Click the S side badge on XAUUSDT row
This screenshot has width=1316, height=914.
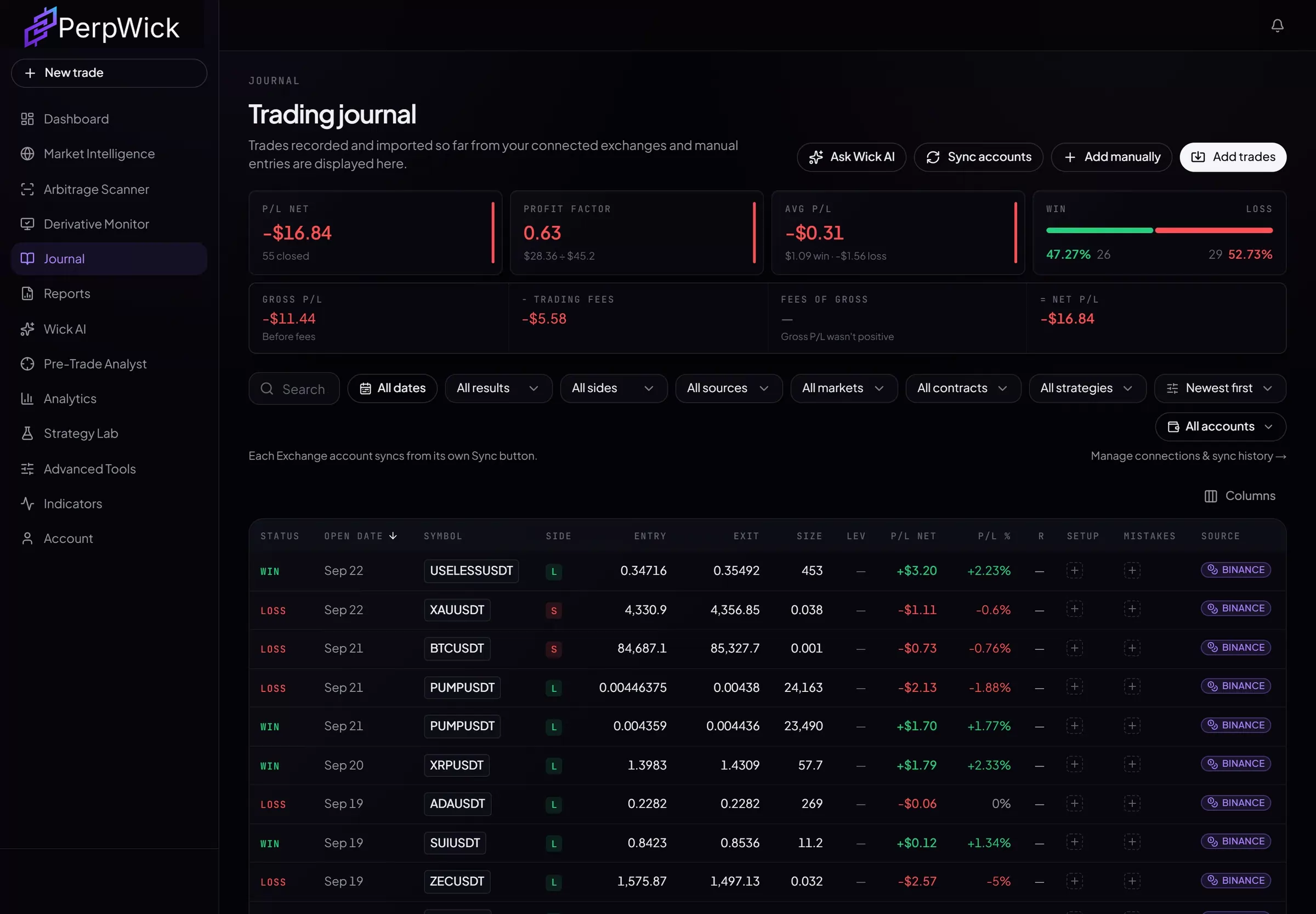(x=554, y=610)
